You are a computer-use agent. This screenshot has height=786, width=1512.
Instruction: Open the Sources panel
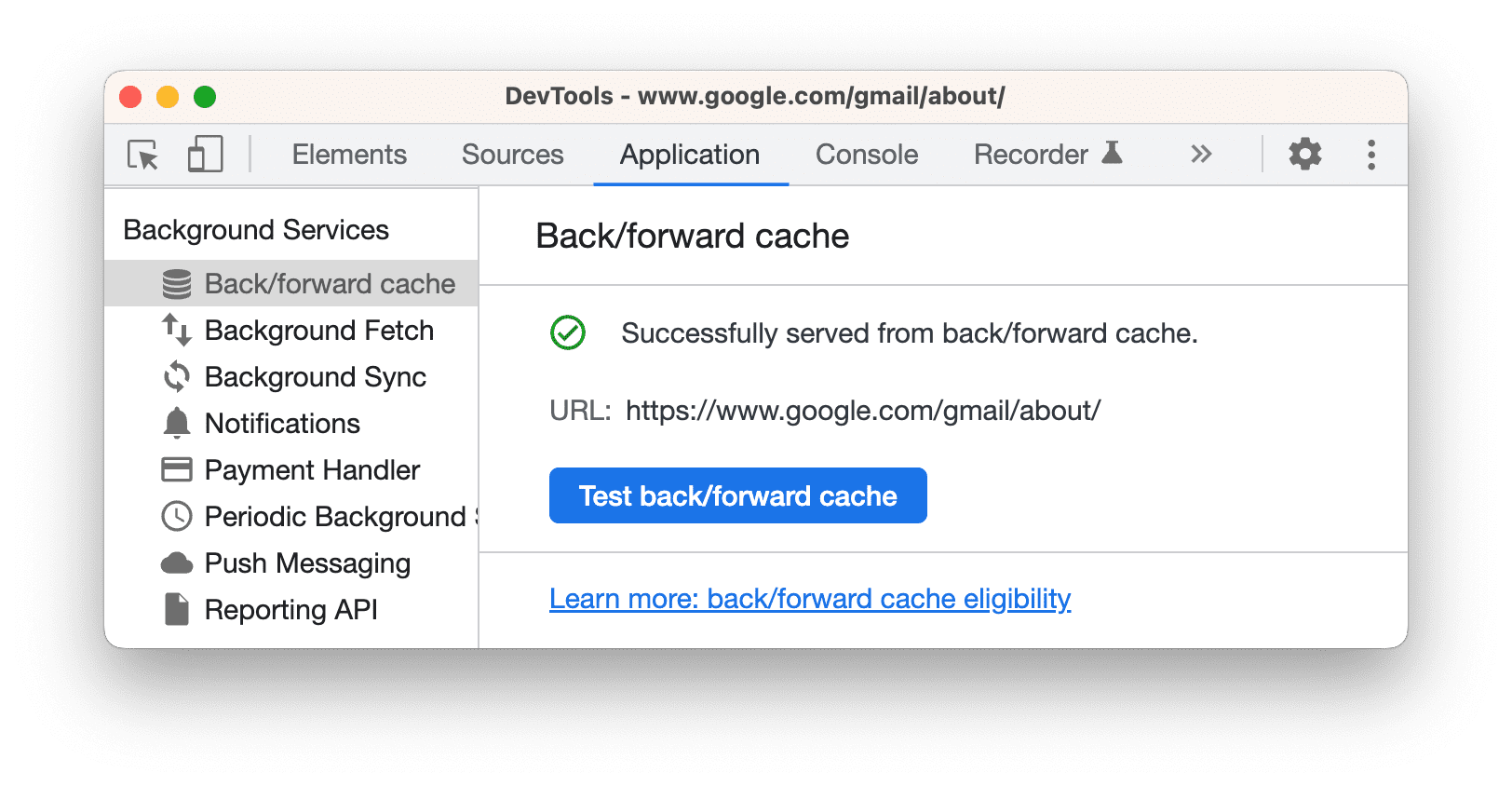point(513,155)
